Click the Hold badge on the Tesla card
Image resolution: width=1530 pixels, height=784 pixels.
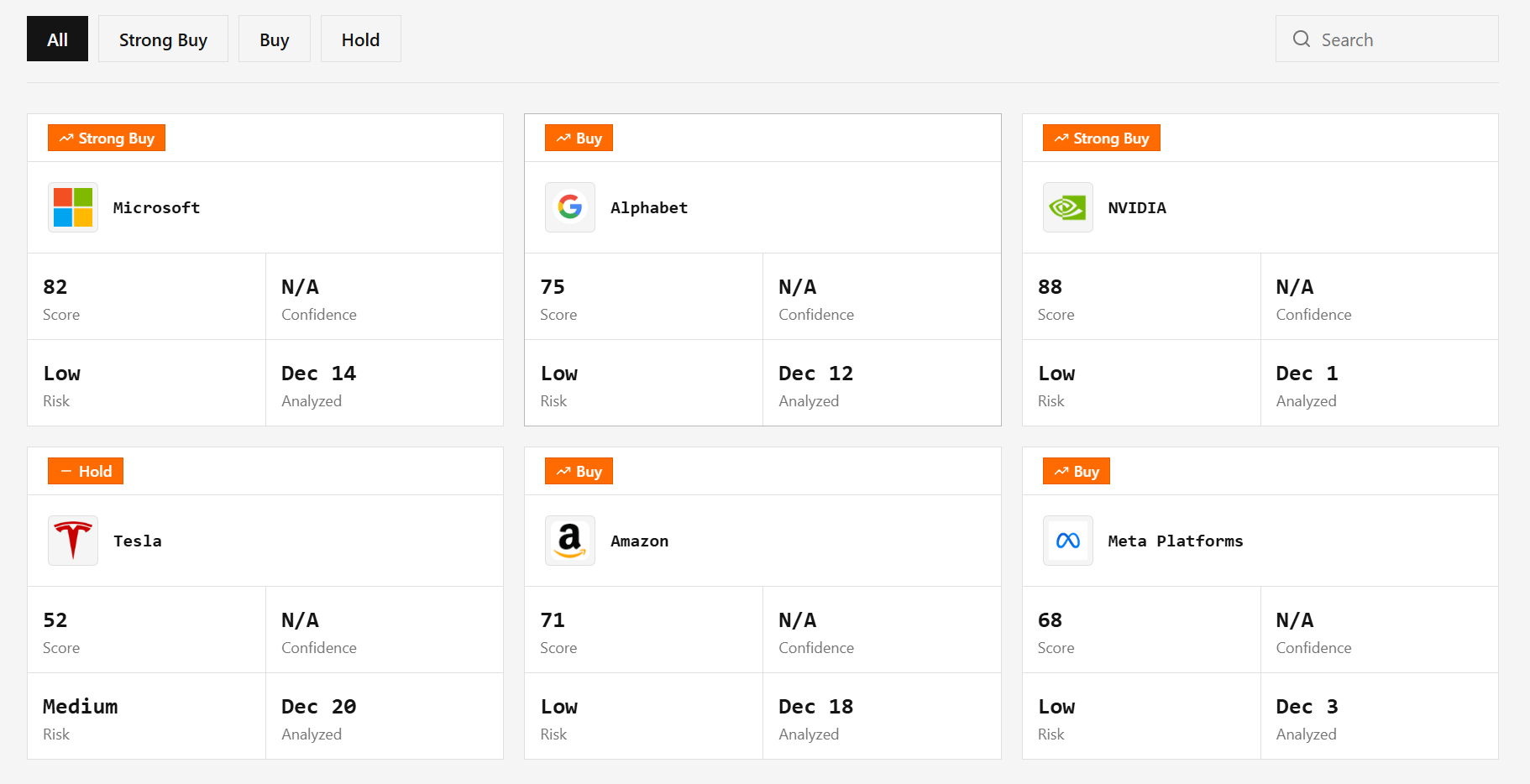click(x=86, y=471)
